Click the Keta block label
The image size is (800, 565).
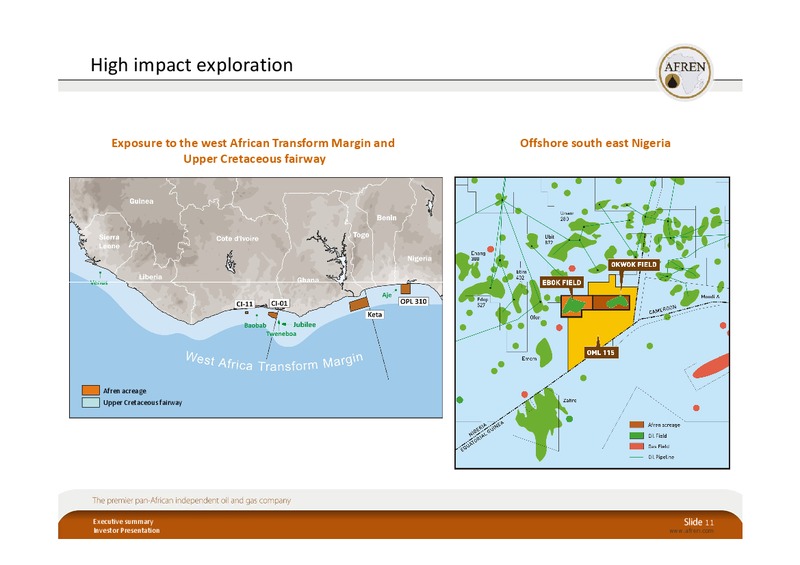point(374,315)
